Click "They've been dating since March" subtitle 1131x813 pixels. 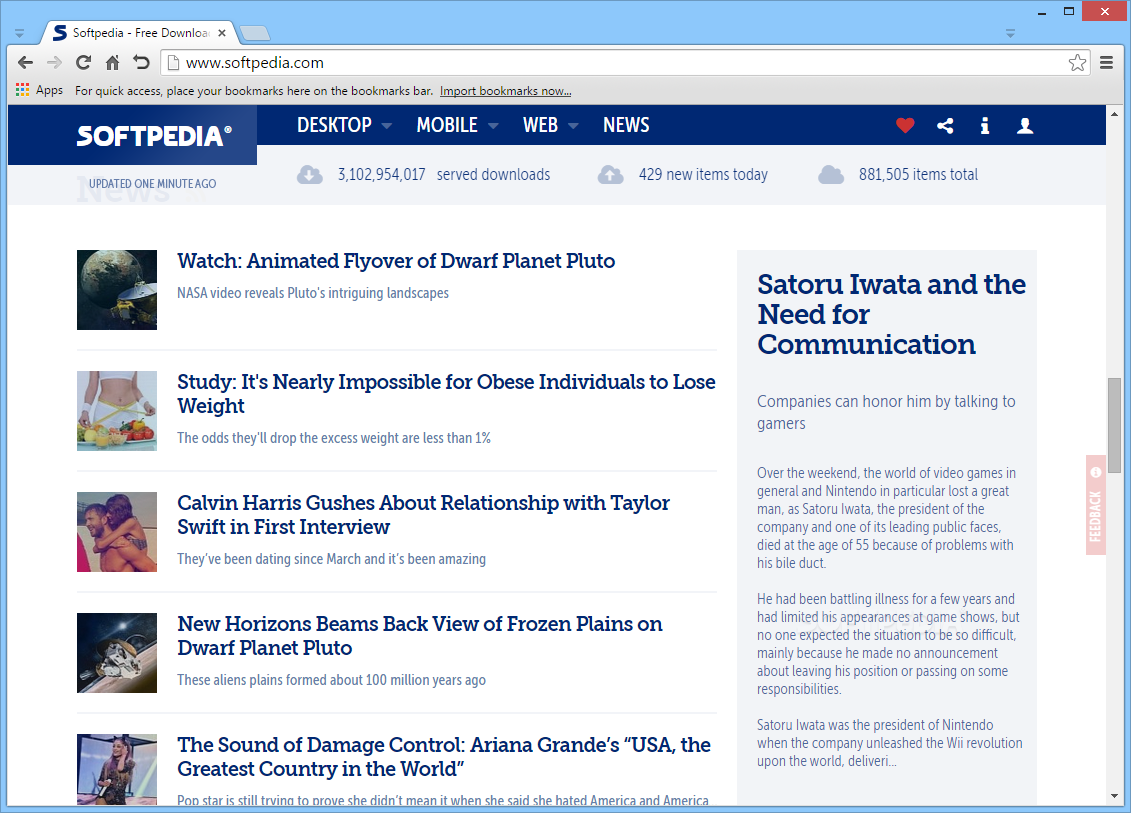click(x=332, y=559)
